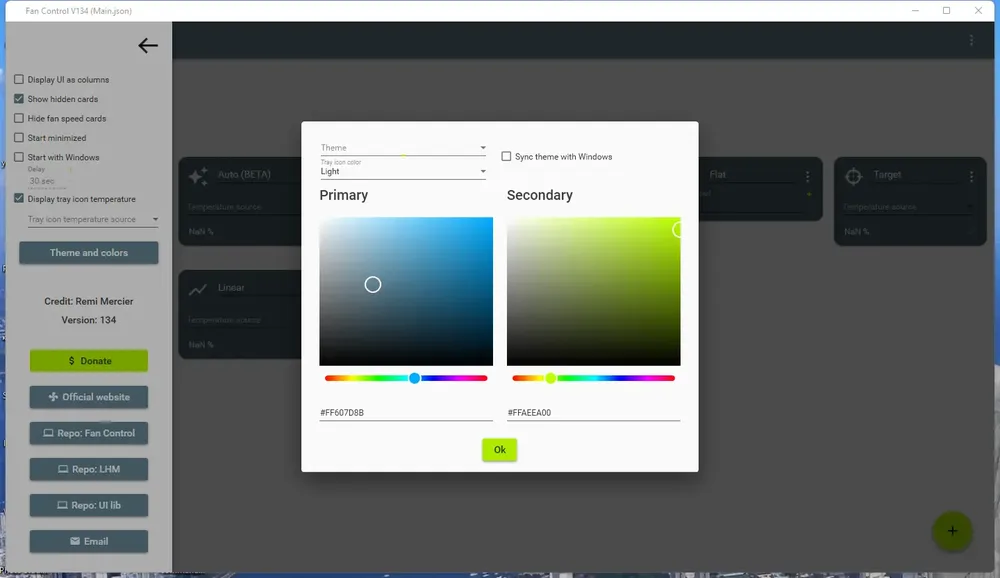This screenshot has height=578, width=1000.
Task: Click the Primary hue slider handle
Action: [x=415, y=378]
